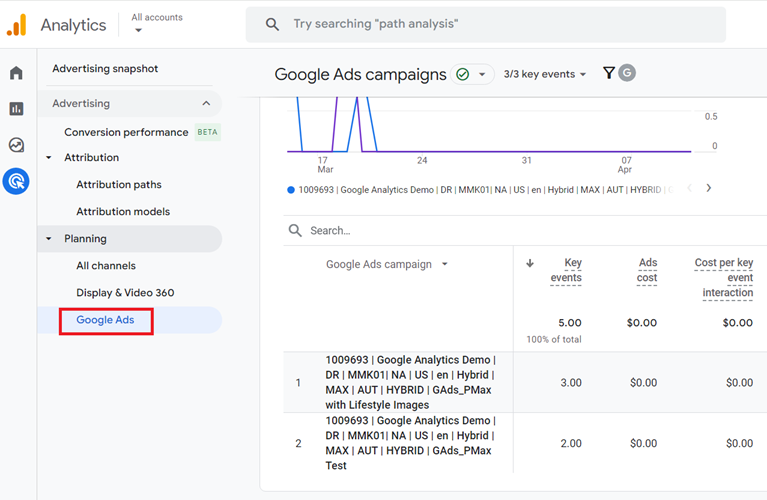Click the chart legend campaign label

pyautogui.click(x=486, y=190)
